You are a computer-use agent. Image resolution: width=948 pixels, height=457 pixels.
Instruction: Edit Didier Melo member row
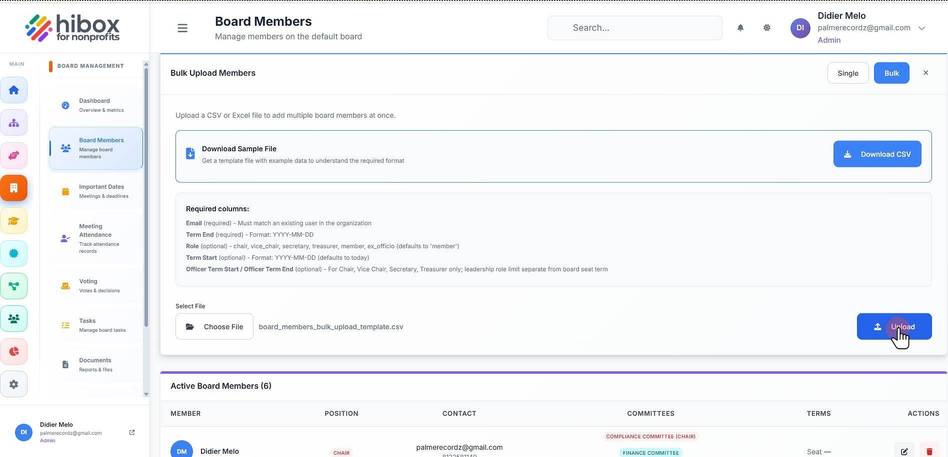[904, 452]
